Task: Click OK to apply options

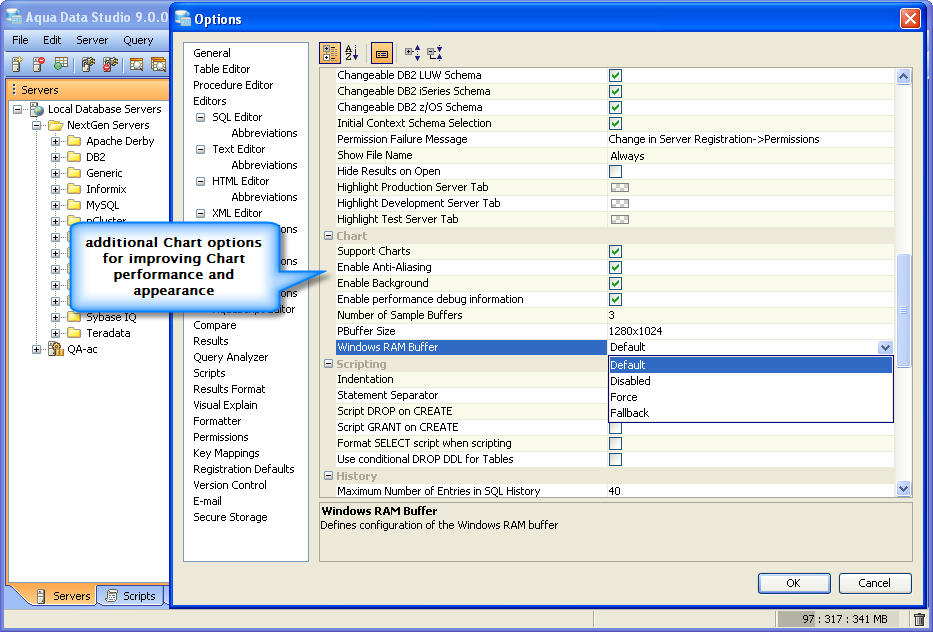Action: tap(794, 583)
